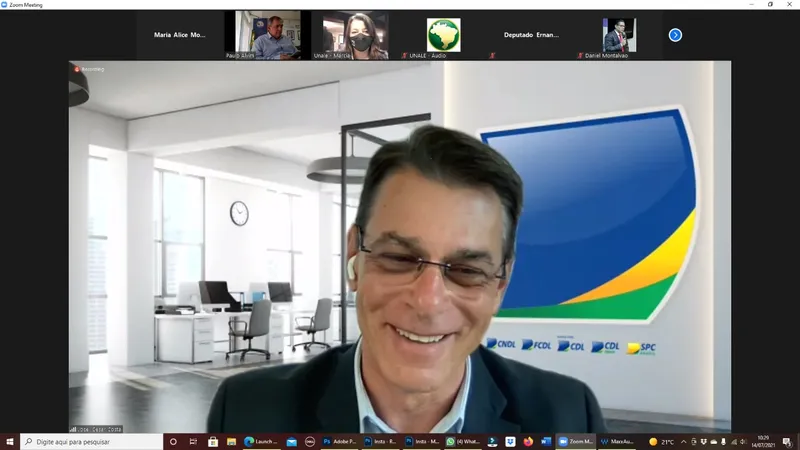The height and width of the screenshot is (450, 800).
Task: Click the Dropbox system tray icon
Action: point(704,442)
